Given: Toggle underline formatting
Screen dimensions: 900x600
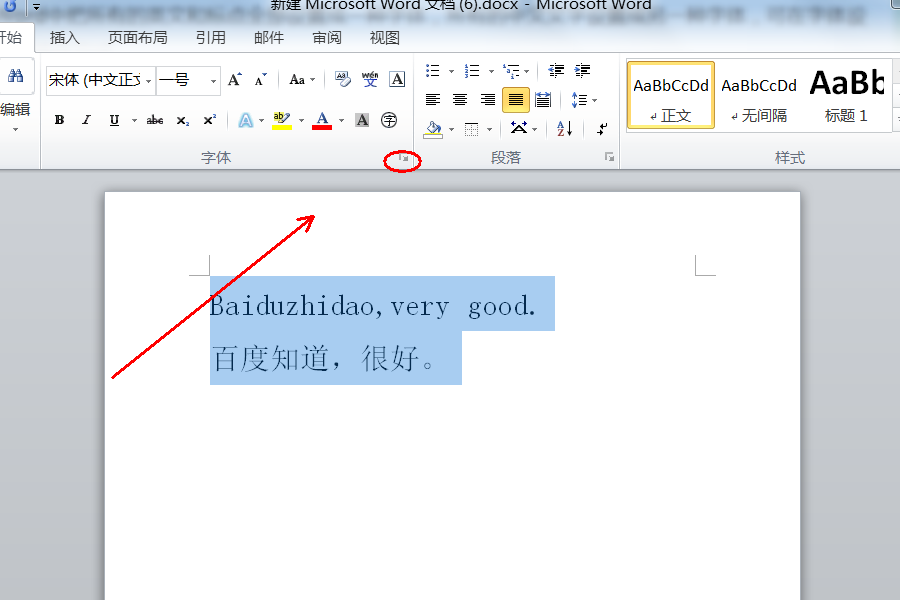Looking at the screenshot, I should point(114,120).
